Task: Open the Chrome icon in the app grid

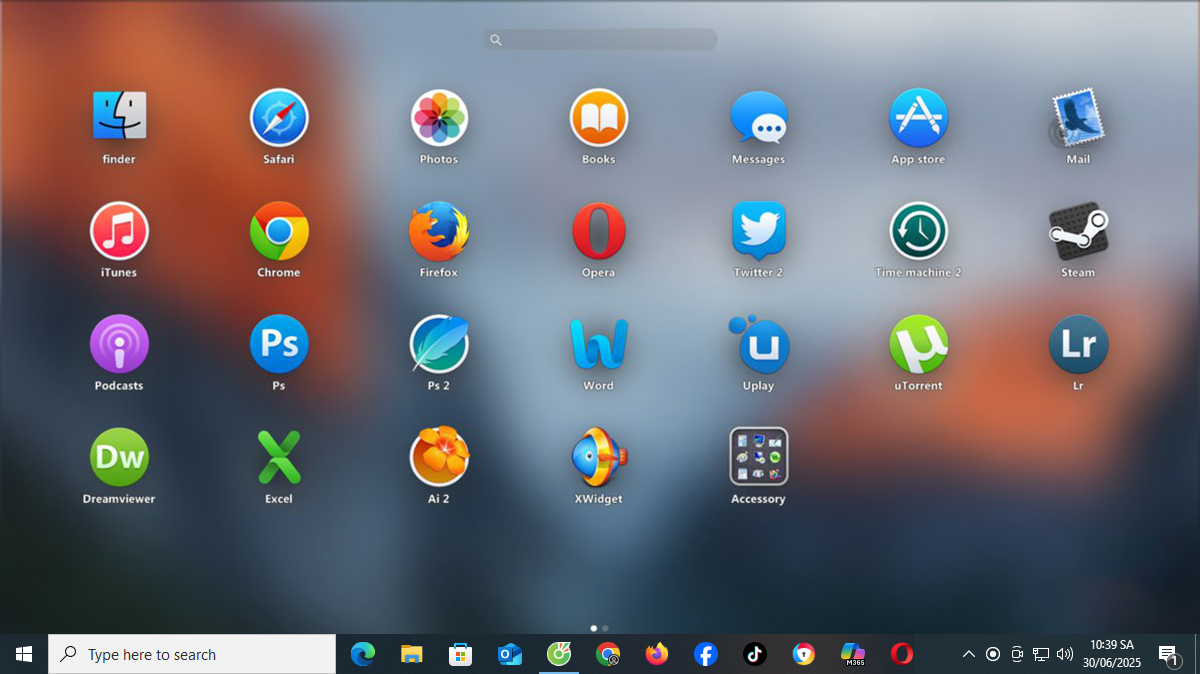Action: coord(279,230)
